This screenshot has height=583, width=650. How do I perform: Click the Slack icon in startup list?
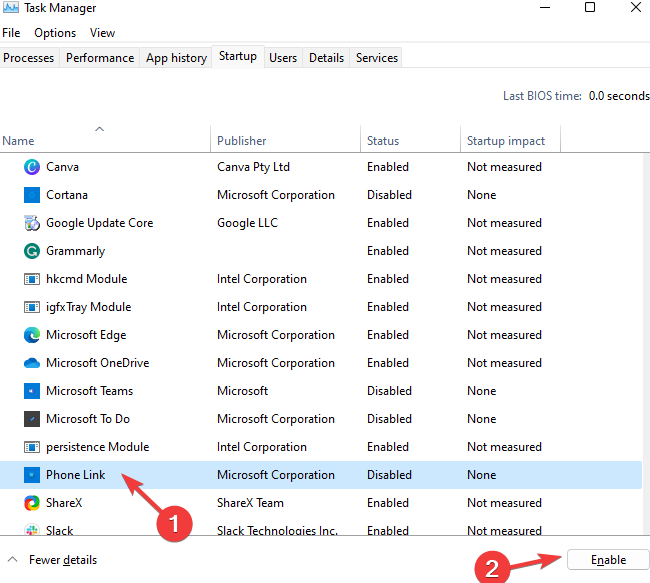point(31,530)
